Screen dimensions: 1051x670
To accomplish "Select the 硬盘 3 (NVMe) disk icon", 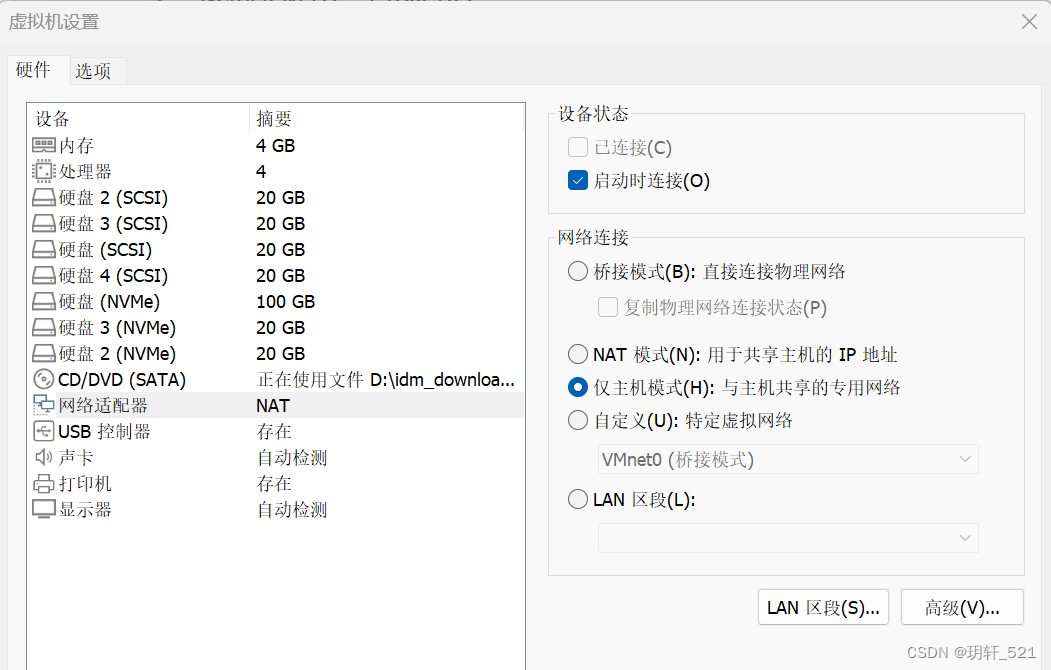I will tap(44, 328).
